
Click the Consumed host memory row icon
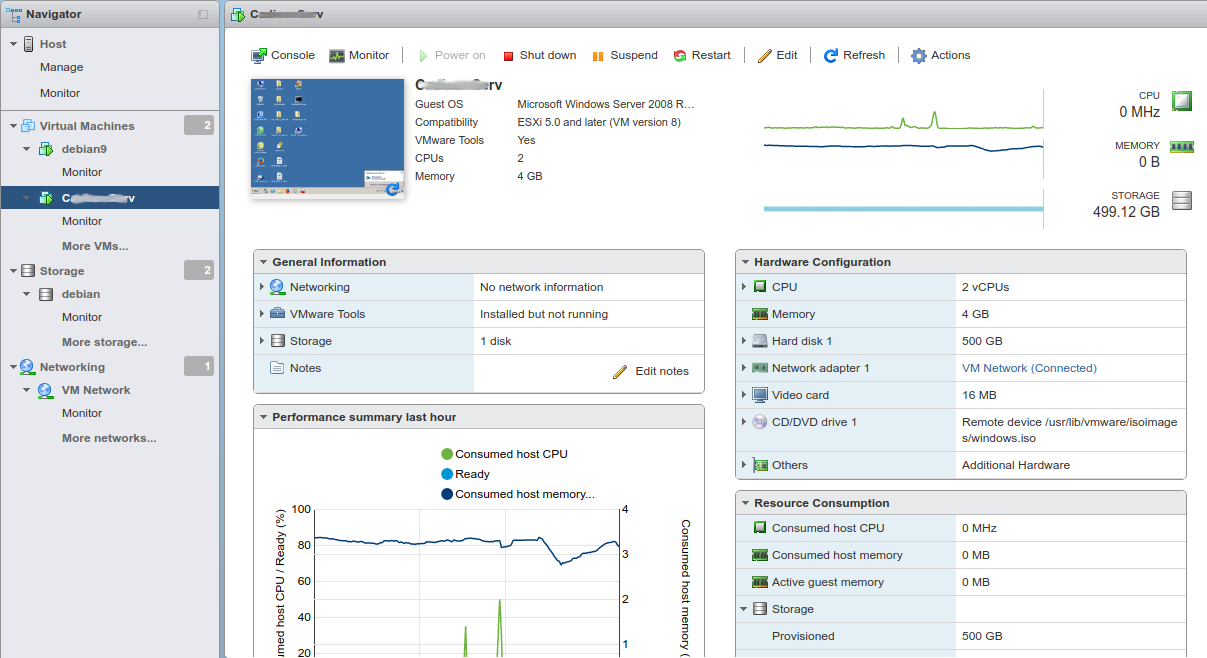tap(760, 555)
